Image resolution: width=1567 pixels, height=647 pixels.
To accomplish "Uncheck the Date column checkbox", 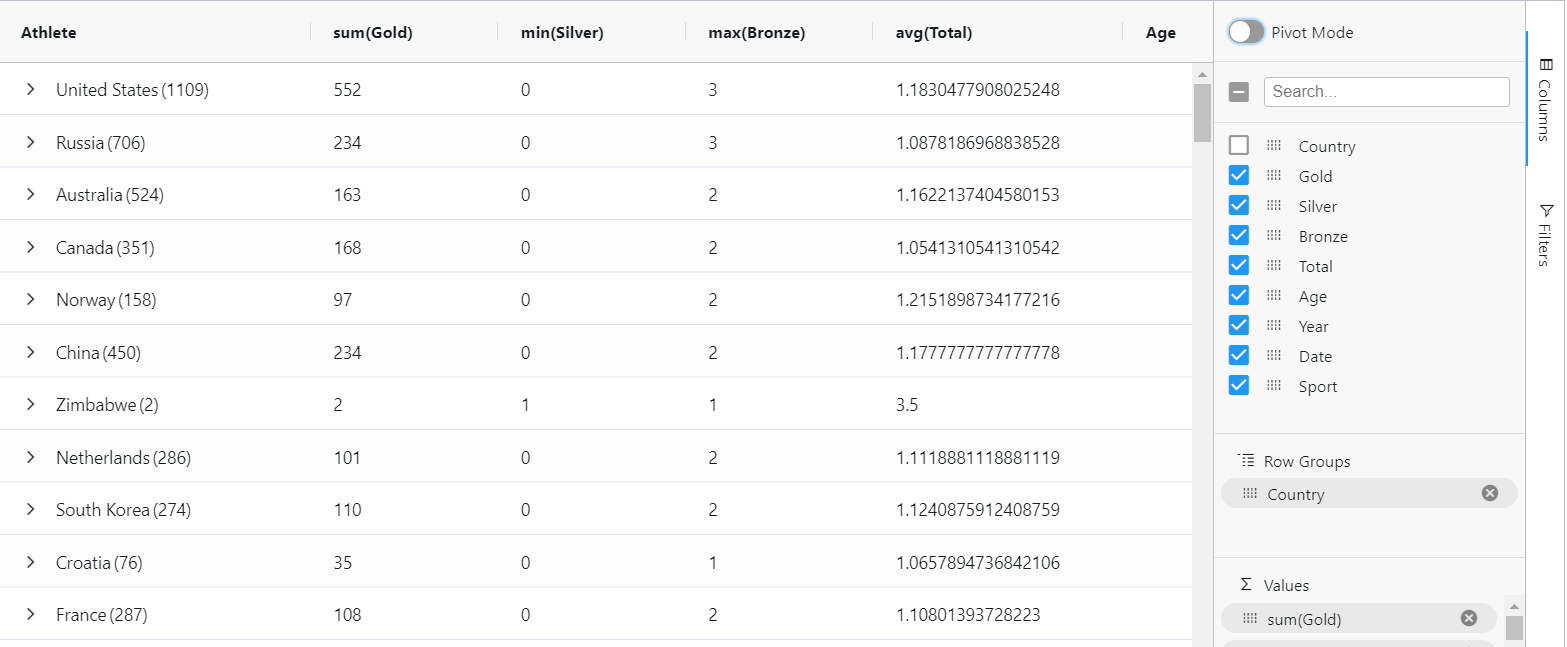I will [x=1238, y=355].
